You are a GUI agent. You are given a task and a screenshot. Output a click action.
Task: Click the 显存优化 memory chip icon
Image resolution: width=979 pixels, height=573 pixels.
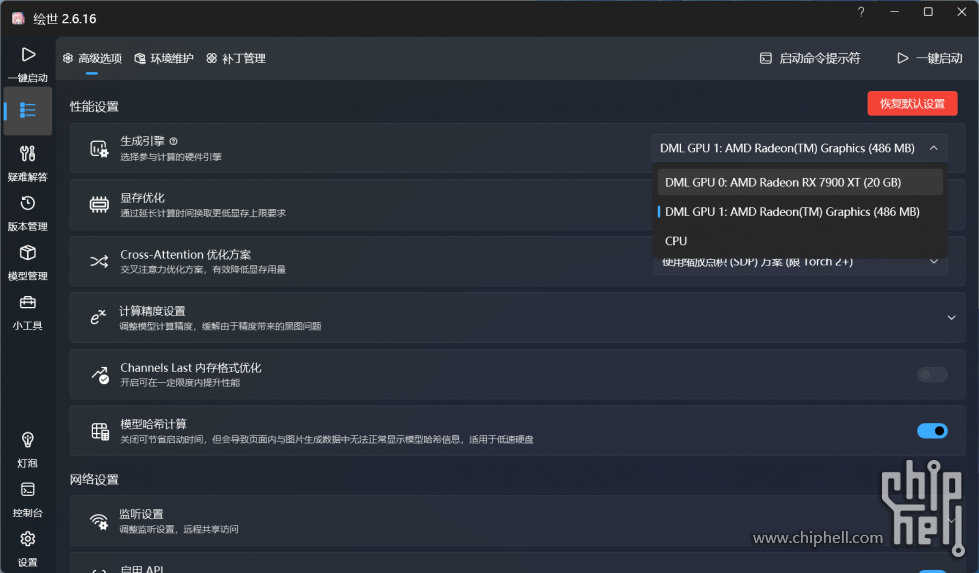coord(99,205)
